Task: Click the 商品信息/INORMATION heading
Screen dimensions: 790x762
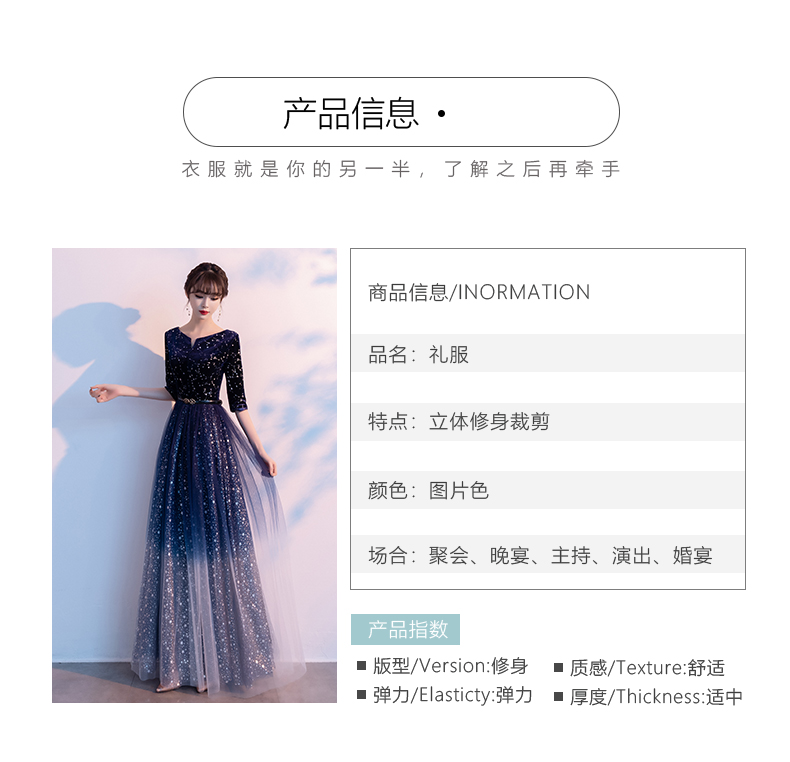Action: [x=479, y=292]
